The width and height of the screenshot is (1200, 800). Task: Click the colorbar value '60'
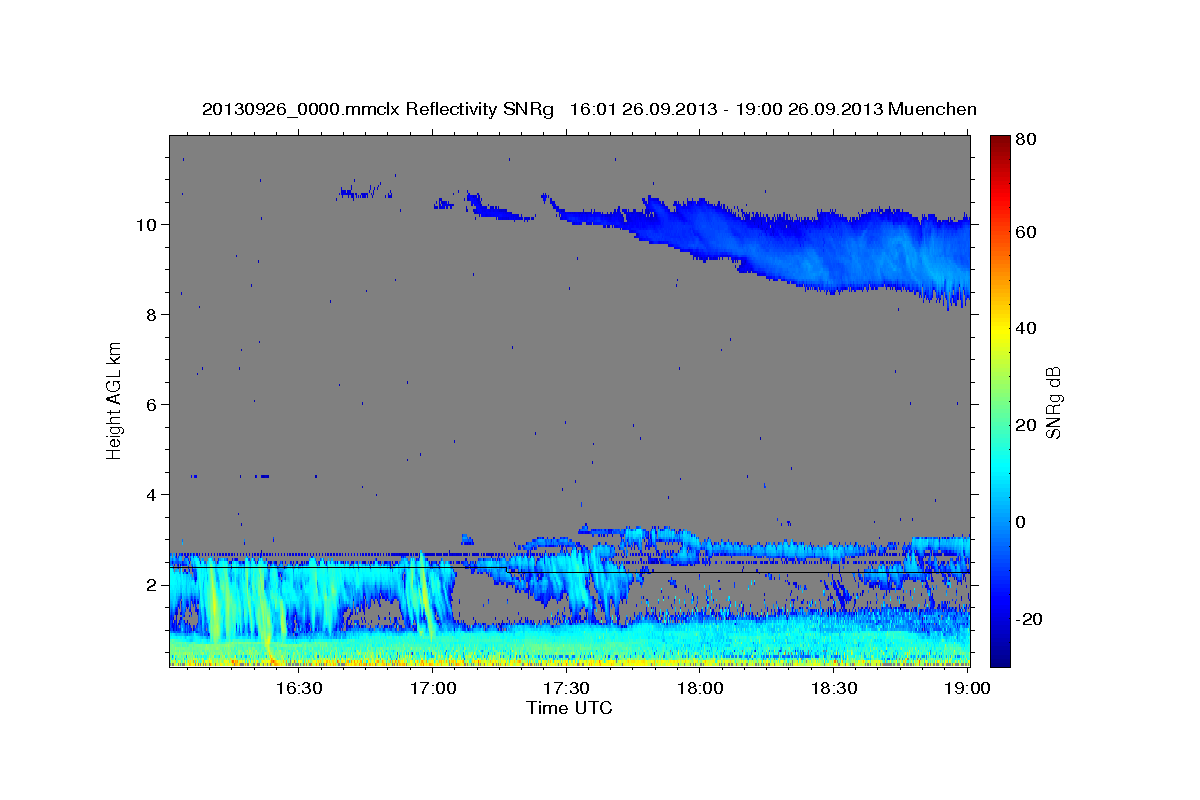click(1028, 232)
